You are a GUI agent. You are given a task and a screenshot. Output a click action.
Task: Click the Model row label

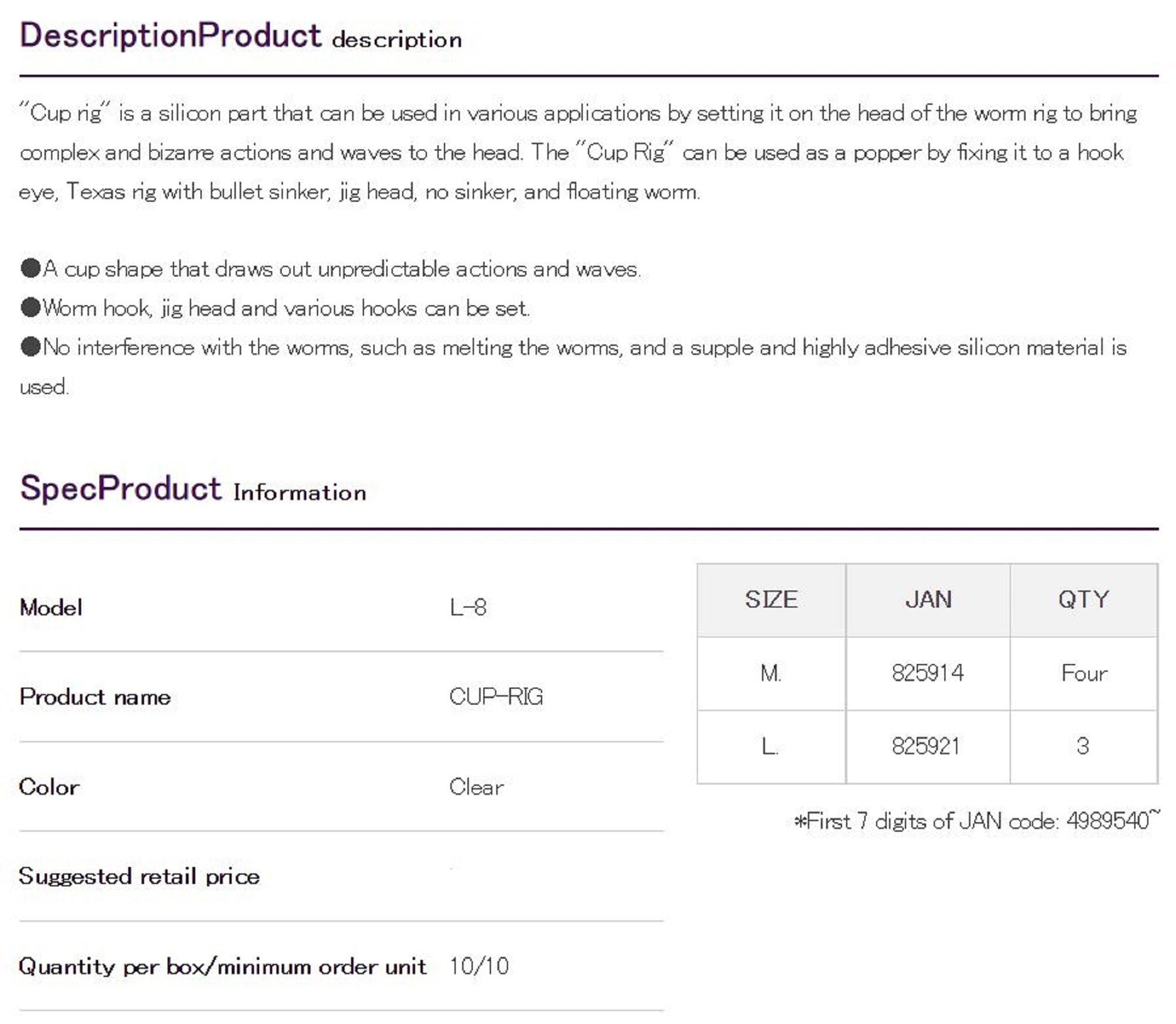tap(51, 607)
